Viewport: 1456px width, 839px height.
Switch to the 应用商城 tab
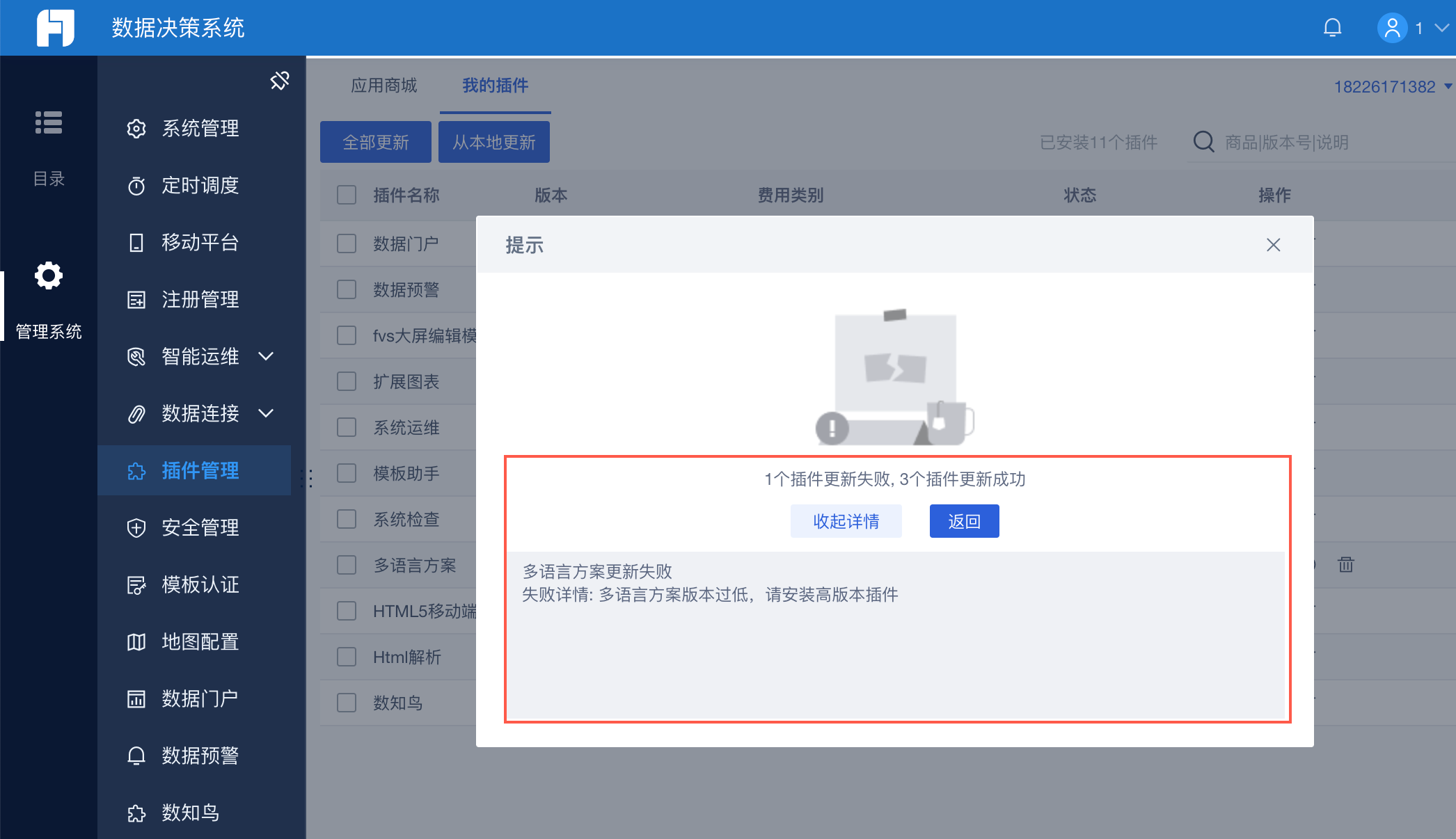pos(383,86)
